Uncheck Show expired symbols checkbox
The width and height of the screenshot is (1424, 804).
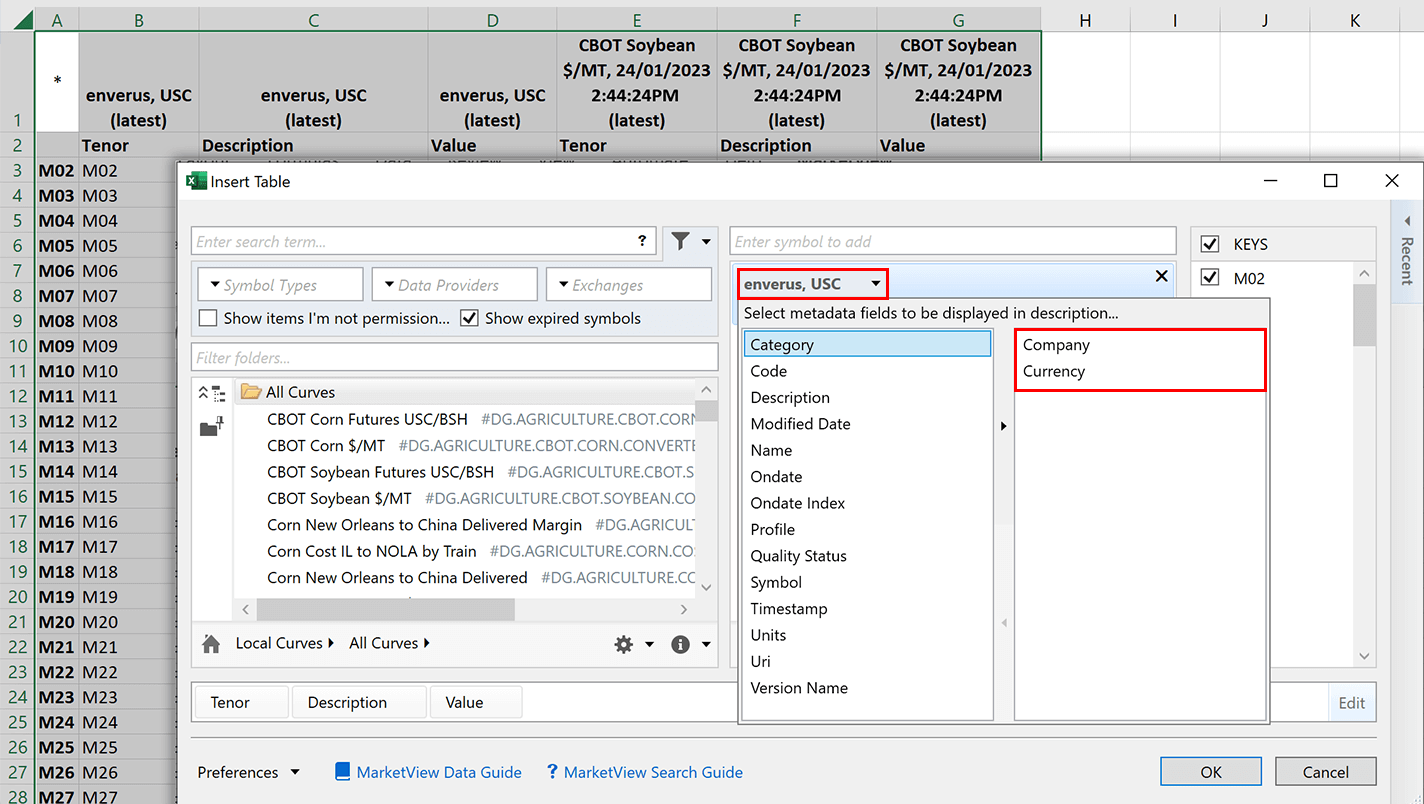click(x=469, y=318)
